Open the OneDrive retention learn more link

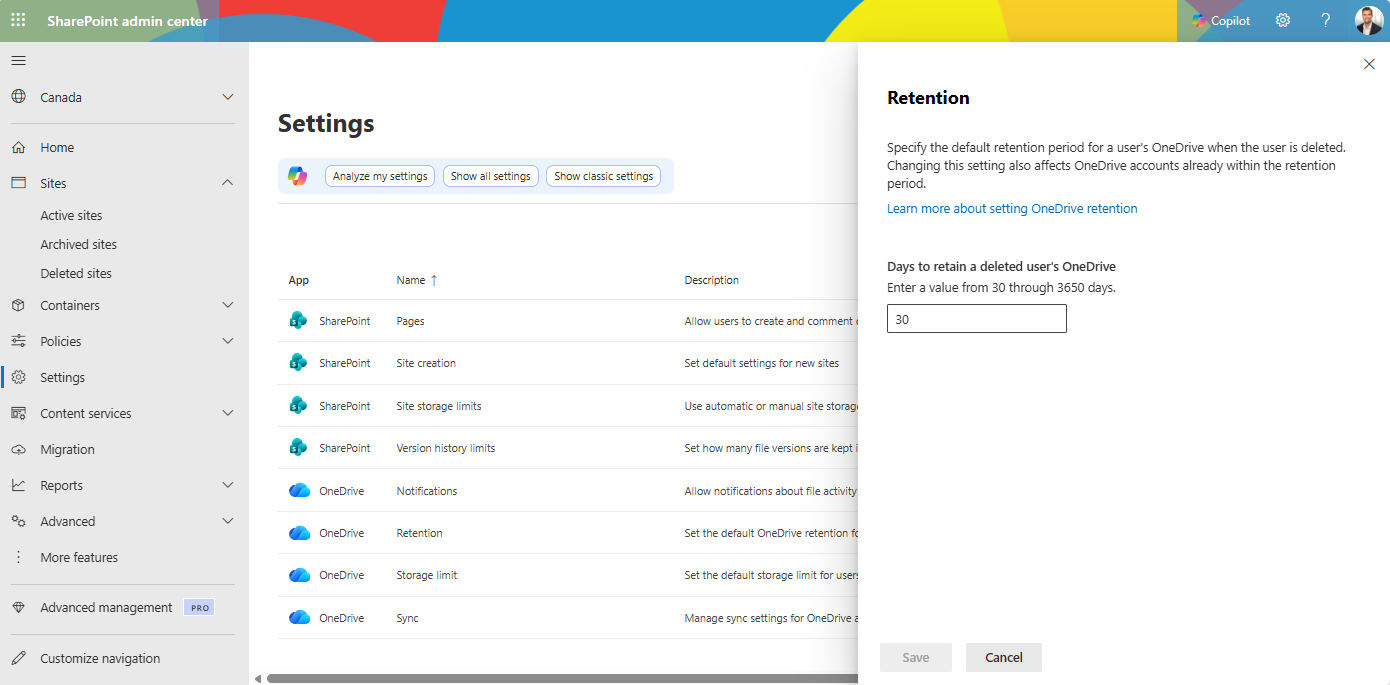pos(1012,208)
